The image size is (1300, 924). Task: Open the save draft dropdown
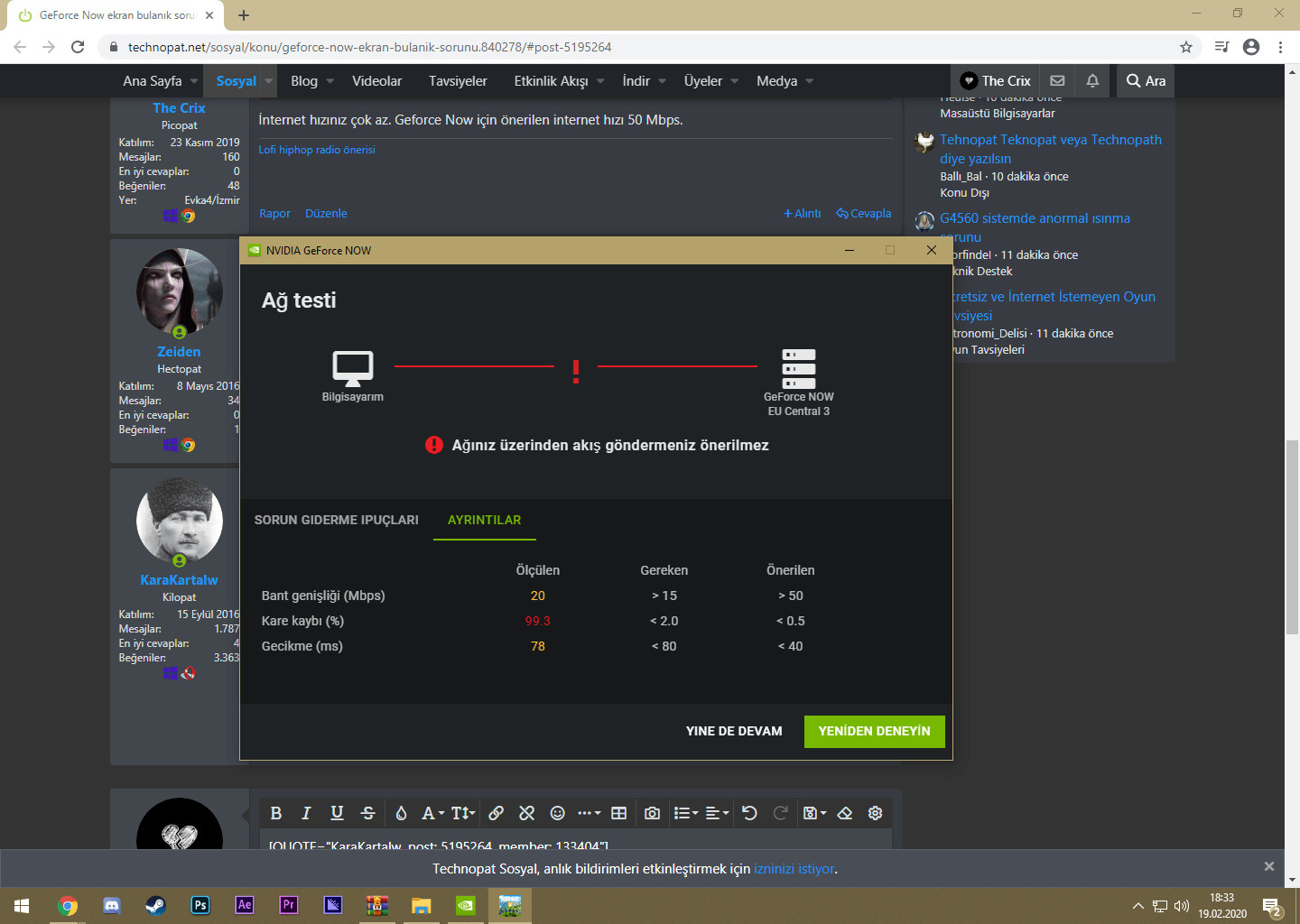click(814, 813)
